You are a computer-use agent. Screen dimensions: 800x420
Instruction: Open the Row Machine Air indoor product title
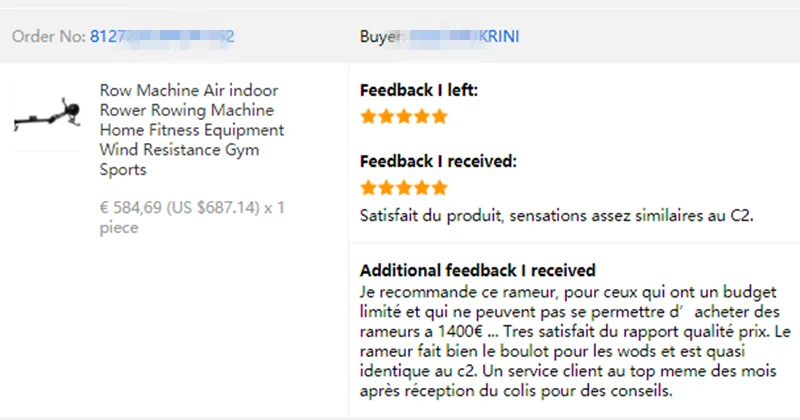click(x=192, y=130)
